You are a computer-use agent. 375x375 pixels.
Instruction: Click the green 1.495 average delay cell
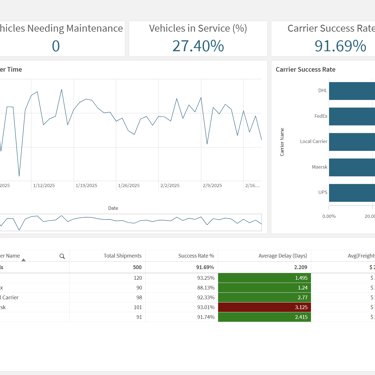264,278
